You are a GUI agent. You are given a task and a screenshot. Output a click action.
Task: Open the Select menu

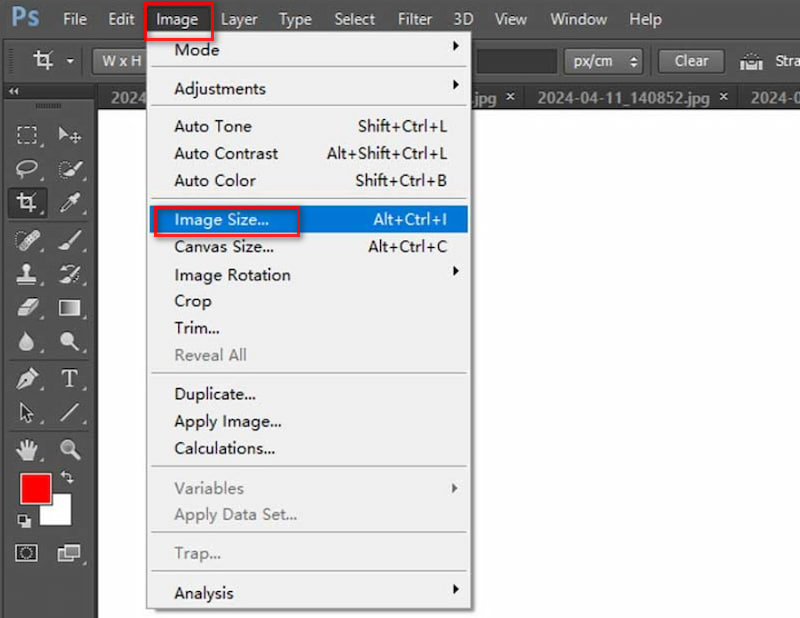tap(354, 19)
